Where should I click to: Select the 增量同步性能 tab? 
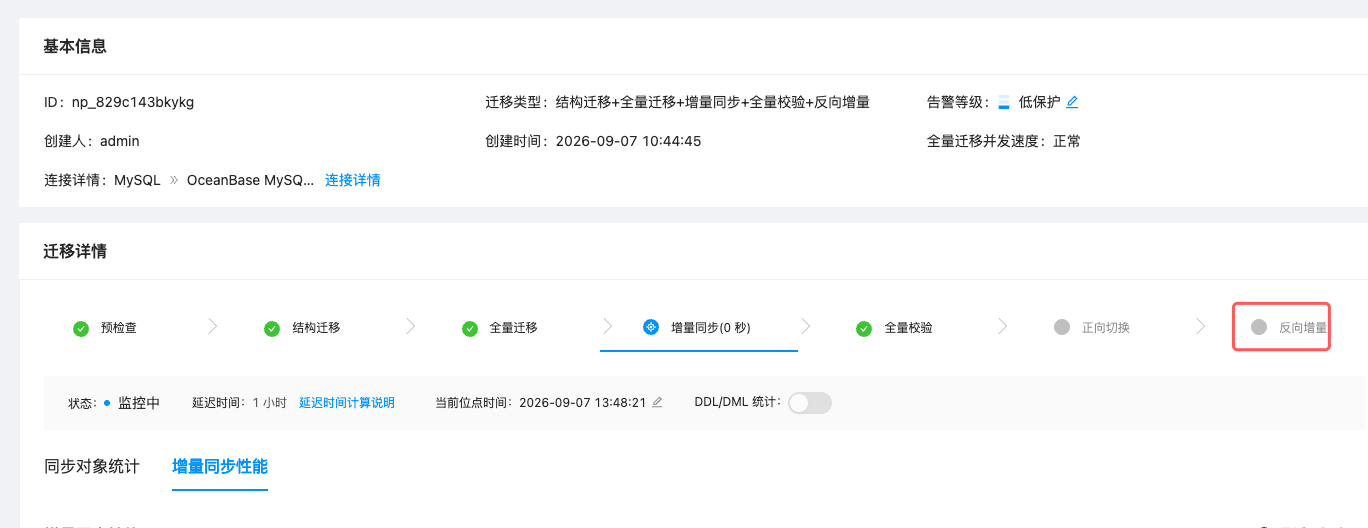[220, 466]
